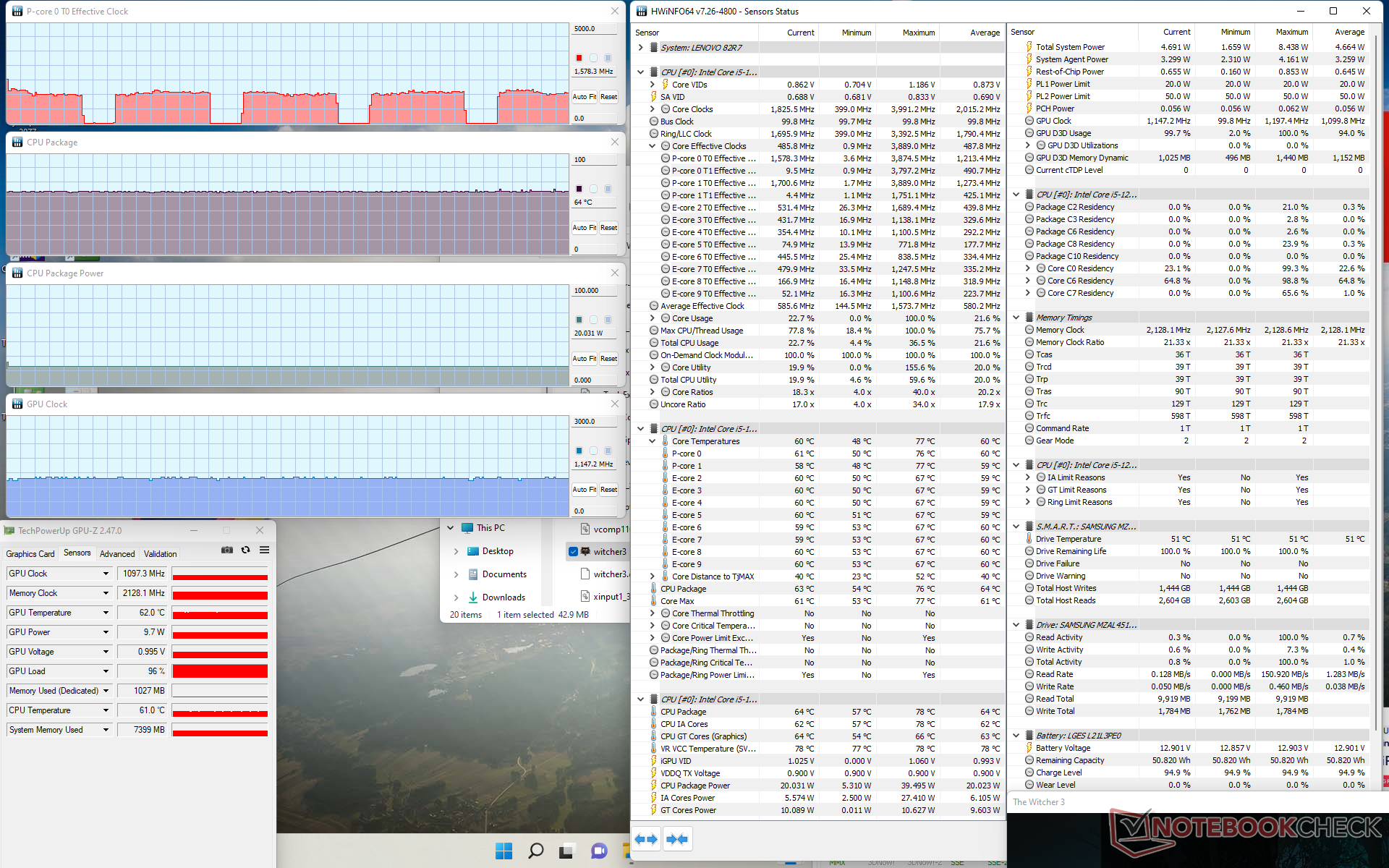The image size is (1389, 868).
Task: Click the GPU-Z refresh icon
Action: tap(246, 550)
